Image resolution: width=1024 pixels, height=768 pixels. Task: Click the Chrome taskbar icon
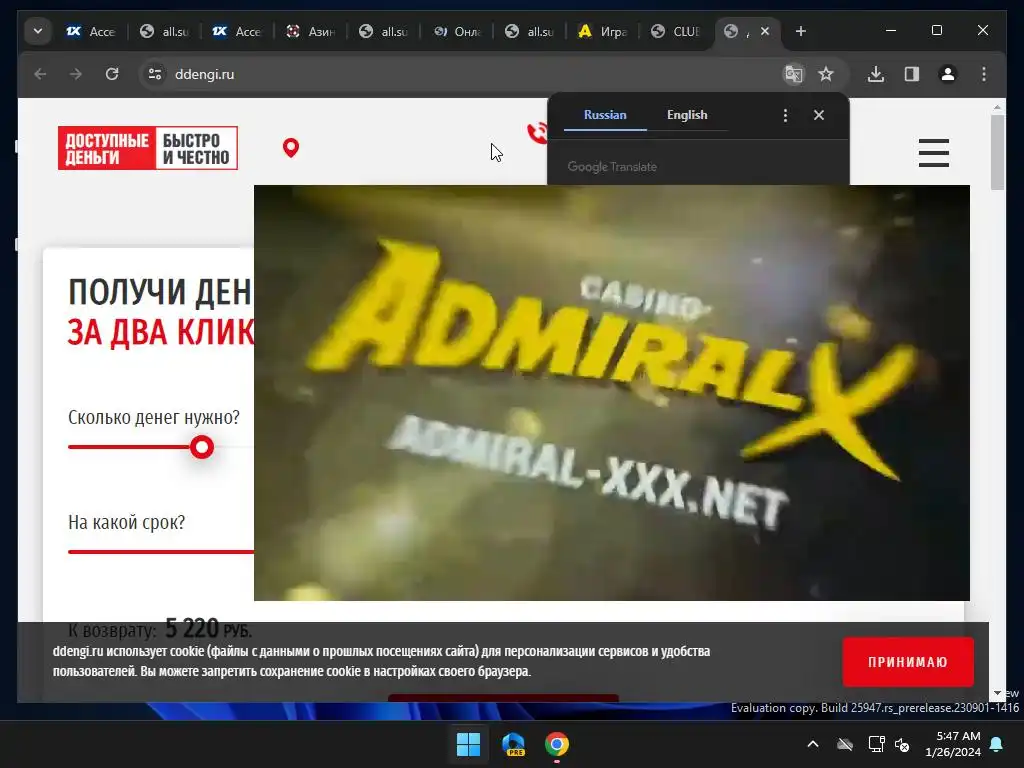pos(557,744)
